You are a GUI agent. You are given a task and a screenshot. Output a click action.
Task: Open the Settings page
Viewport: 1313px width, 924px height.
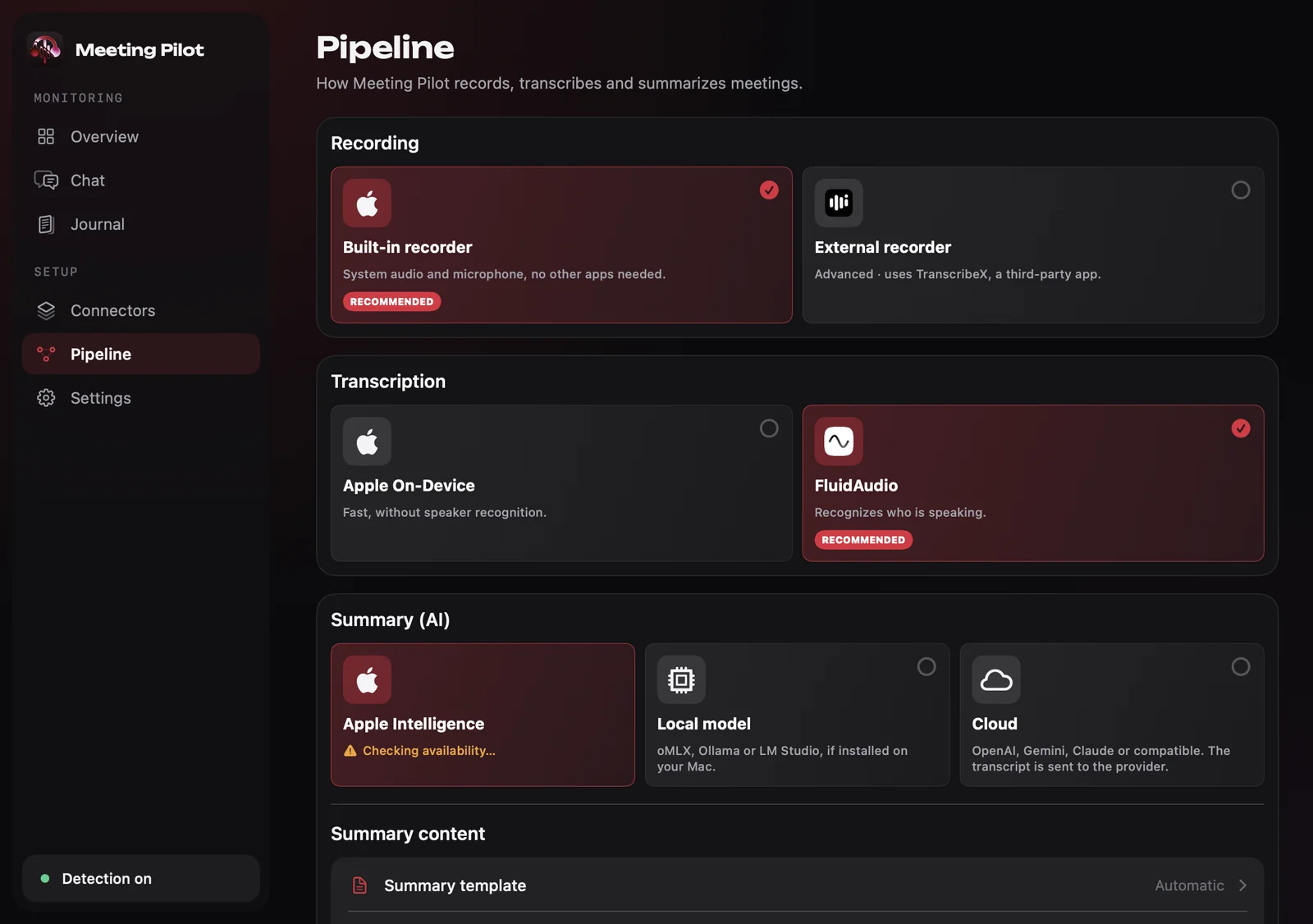click(141, 398)
